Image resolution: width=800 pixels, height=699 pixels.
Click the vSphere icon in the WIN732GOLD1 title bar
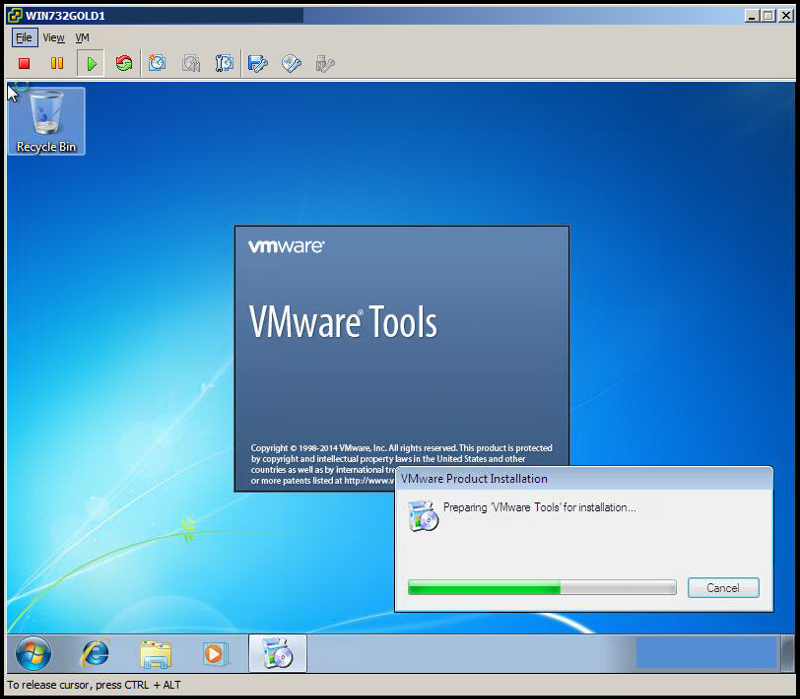pos(15,15)
